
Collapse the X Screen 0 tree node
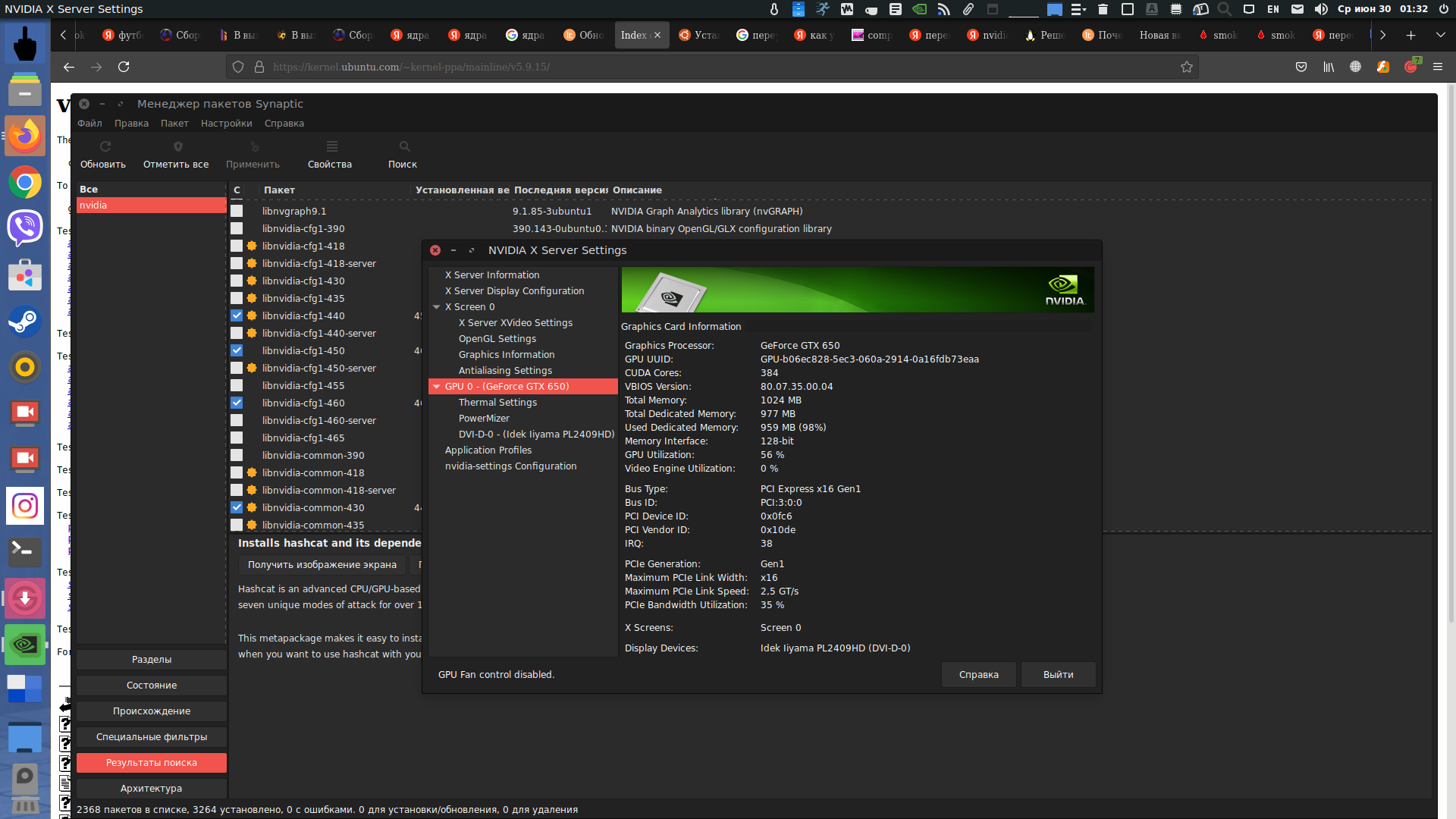pos(437,307)
